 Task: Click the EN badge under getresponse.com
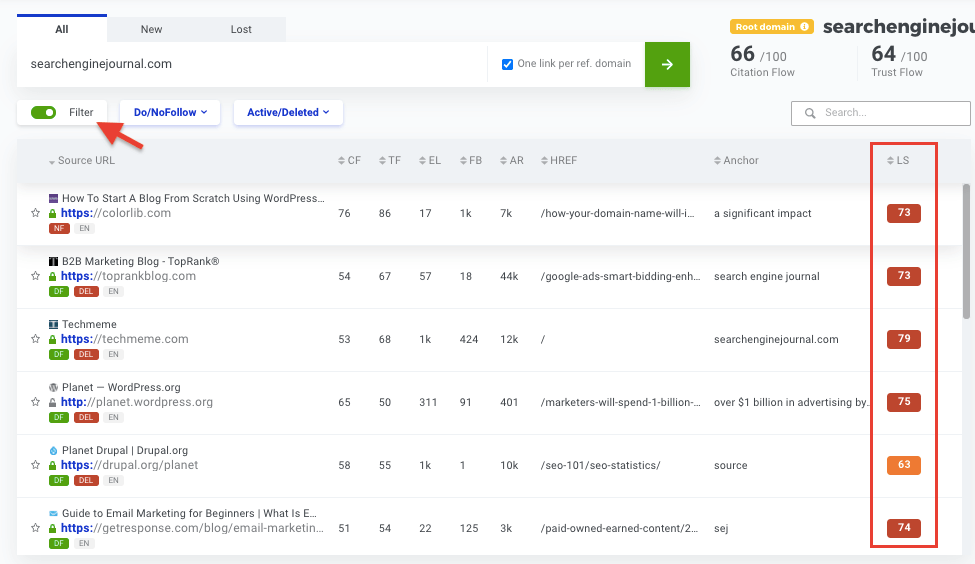(x=84, y=543)
